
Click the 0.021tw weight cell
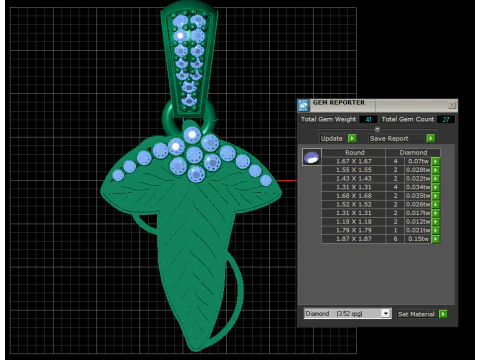[418, 230]
